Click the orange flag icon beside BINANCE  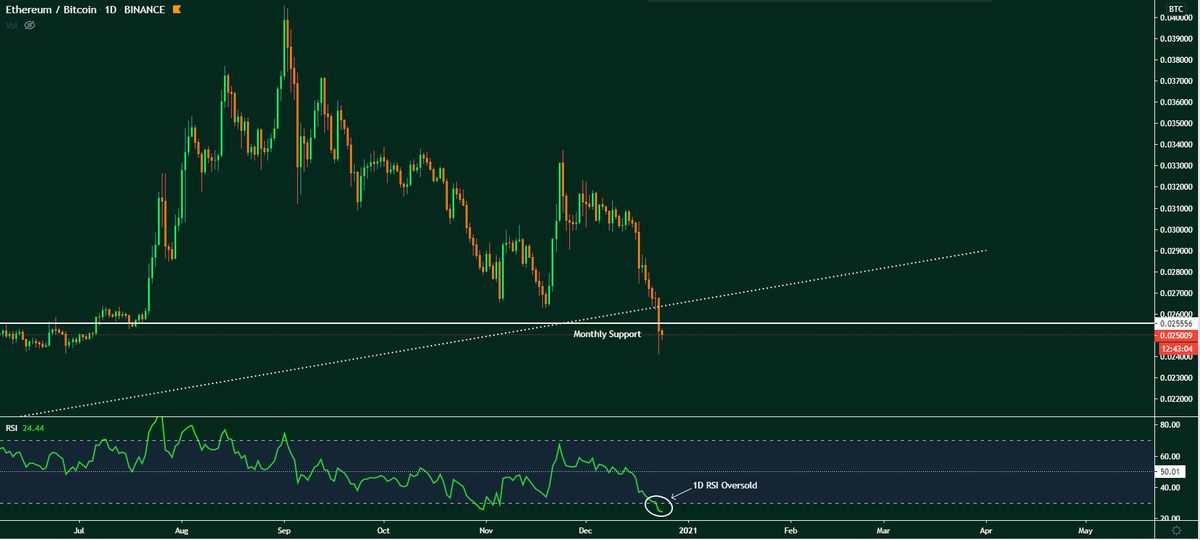point(176,9)
